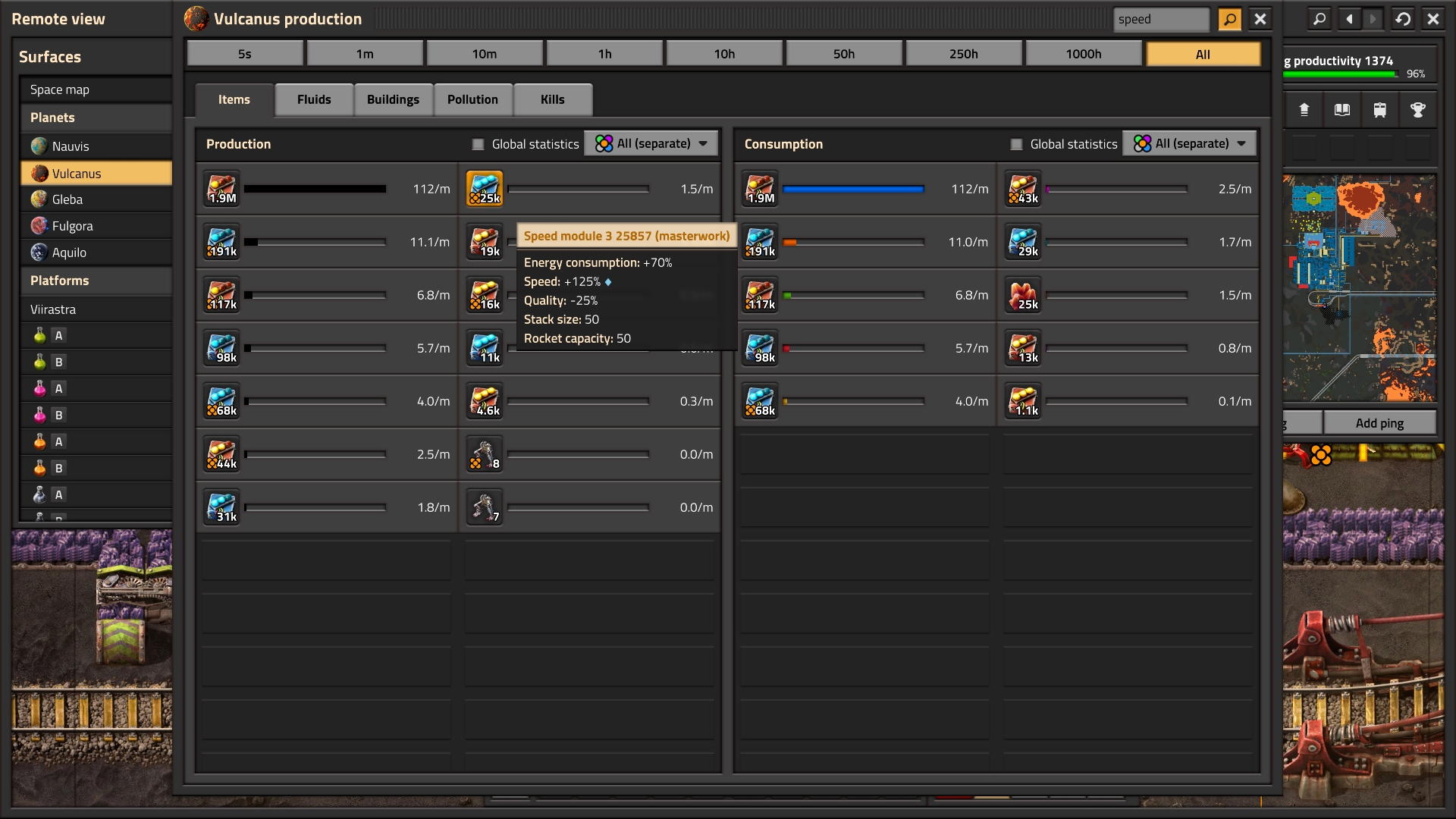
Task: Select Gleba planet
Action: pos(96,199)
